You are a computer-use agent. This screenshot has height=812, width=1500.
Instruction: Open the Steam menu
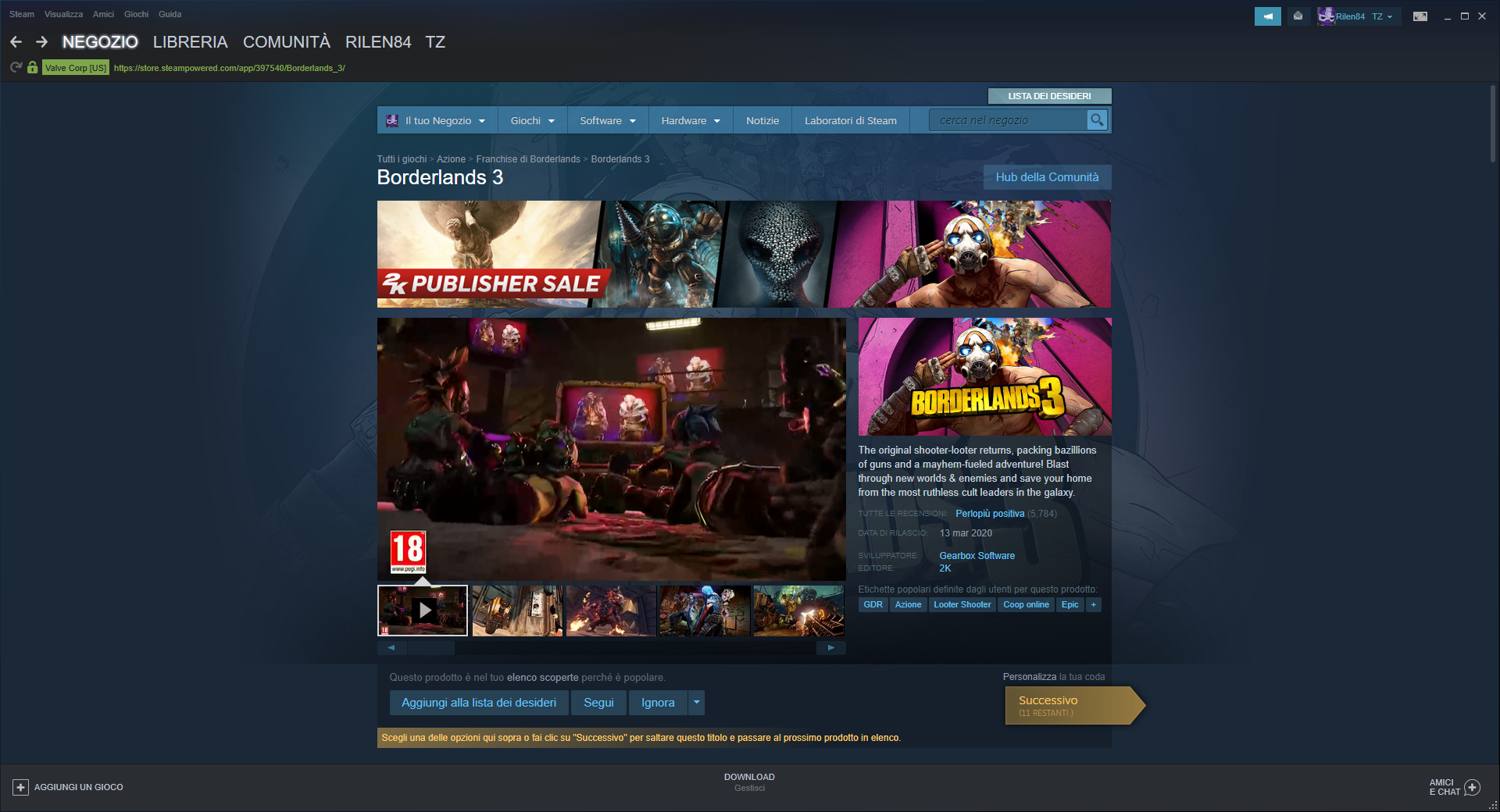[22, 14]
